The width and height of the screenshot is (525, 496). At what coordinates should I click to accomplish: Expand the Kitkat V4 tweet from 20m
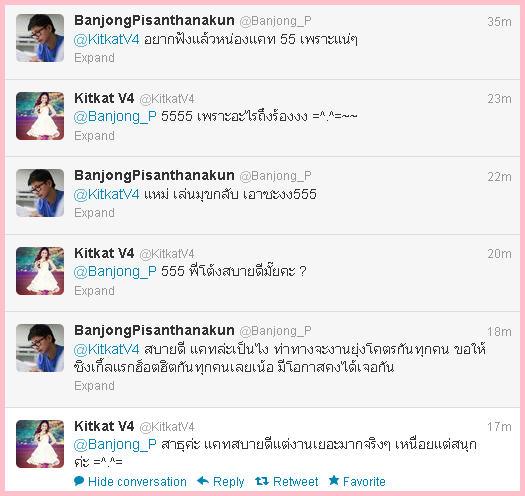click(x=94, y=291)
